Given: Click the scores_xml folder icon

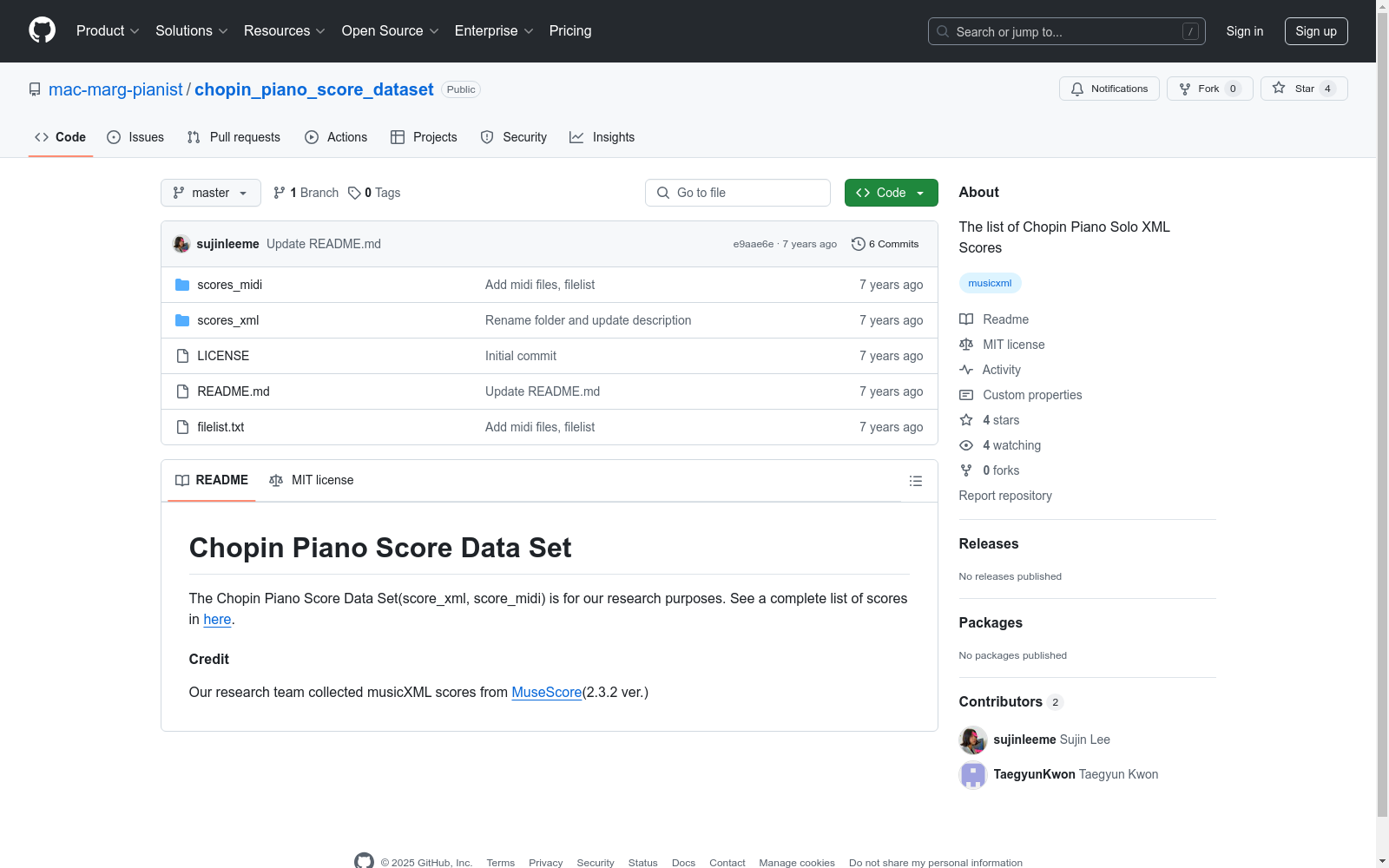Looking at the screenshot, I should [x=182, y=320].
